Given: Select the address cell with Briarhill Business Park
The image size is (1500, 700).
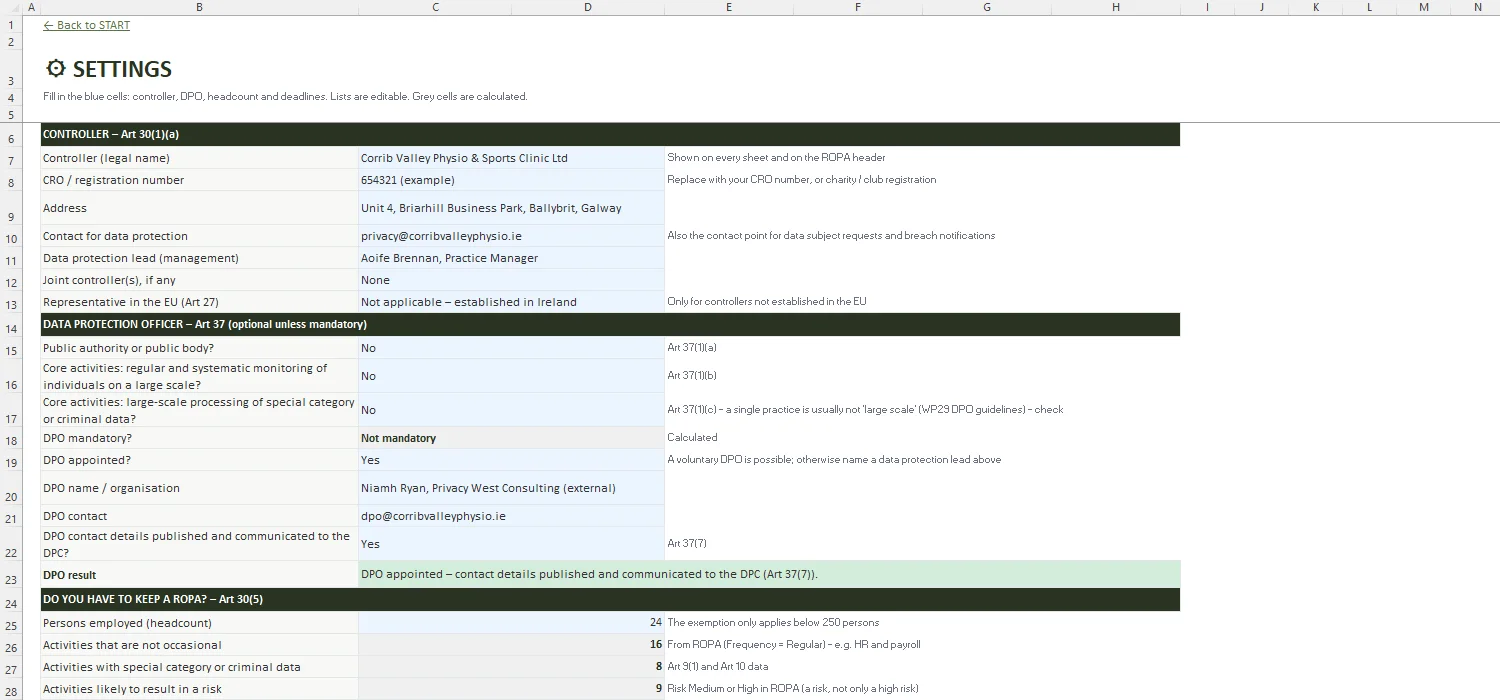Looking at the screenshot, I should tap(511, 208).
